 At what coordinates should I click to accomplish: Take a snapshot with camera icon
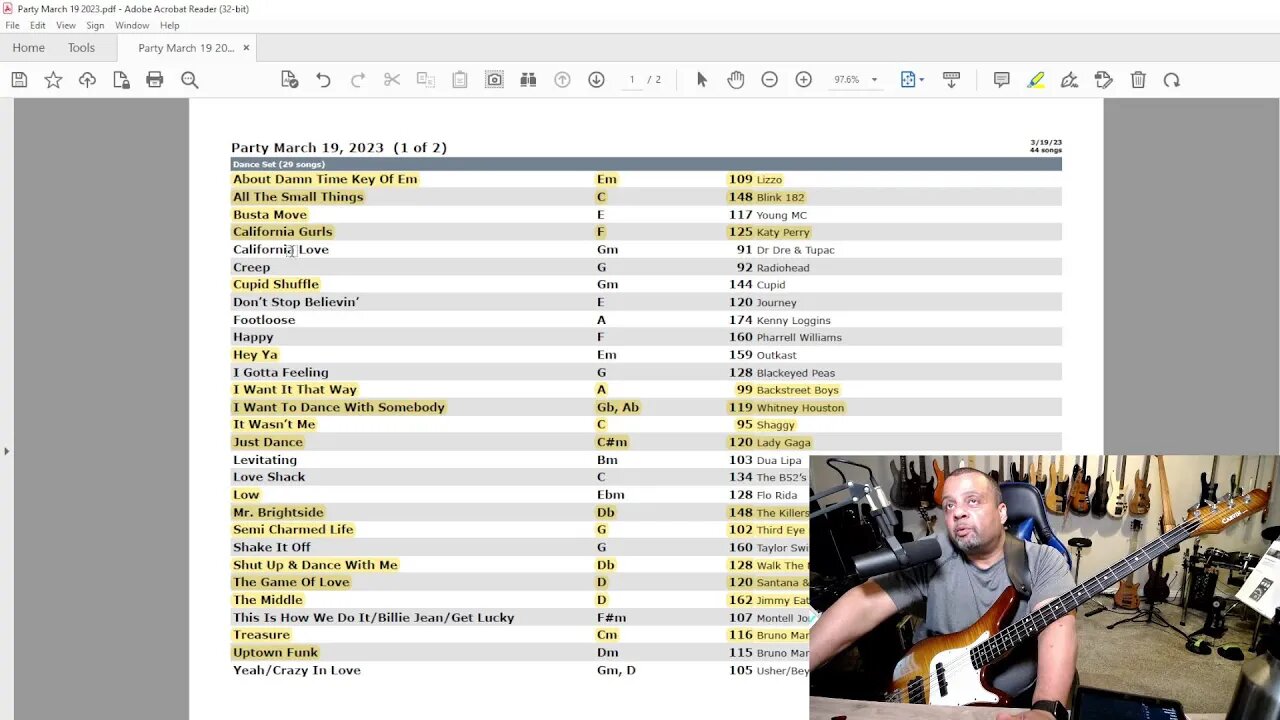pyautogui.click(x=494, y=80)
